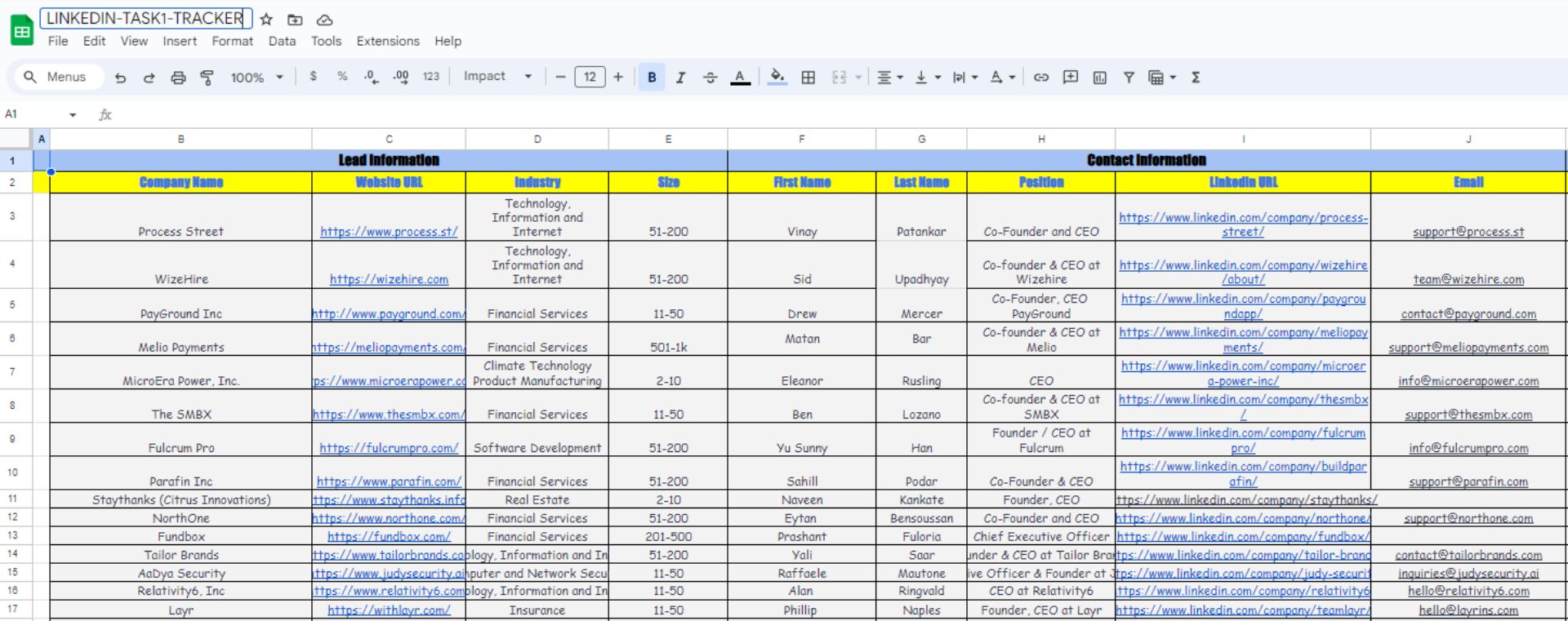Select the Company Name header cell
The height and width of the screenshot is (621, 1568).
coord(180,182)
